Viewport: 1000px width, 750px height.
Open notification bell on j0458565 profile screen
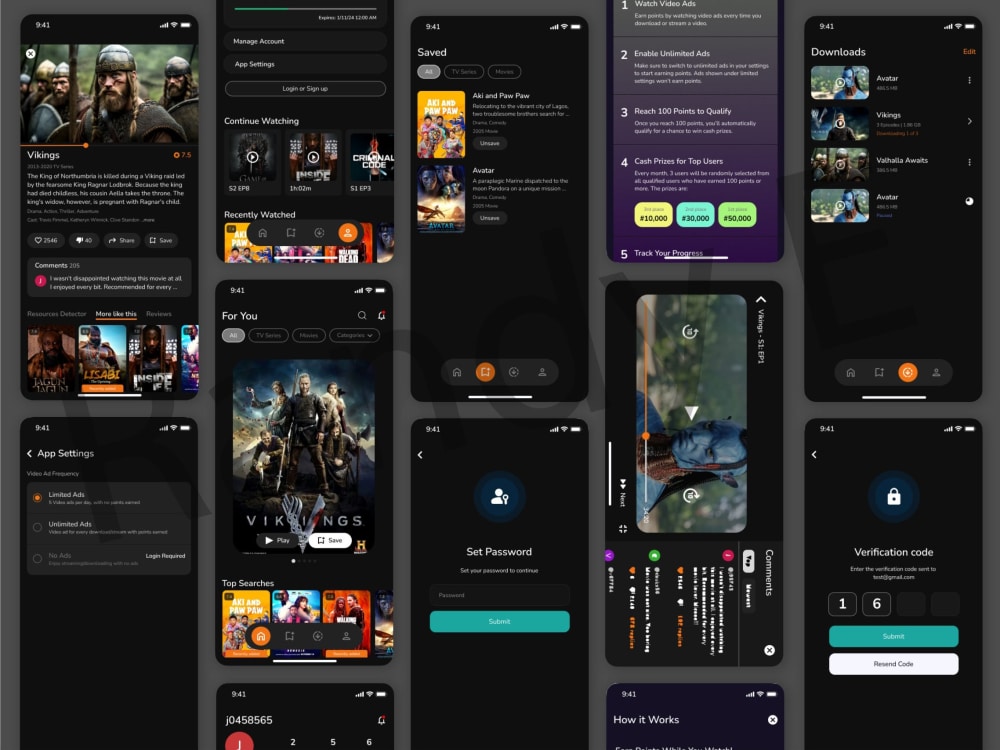point(381,720)
